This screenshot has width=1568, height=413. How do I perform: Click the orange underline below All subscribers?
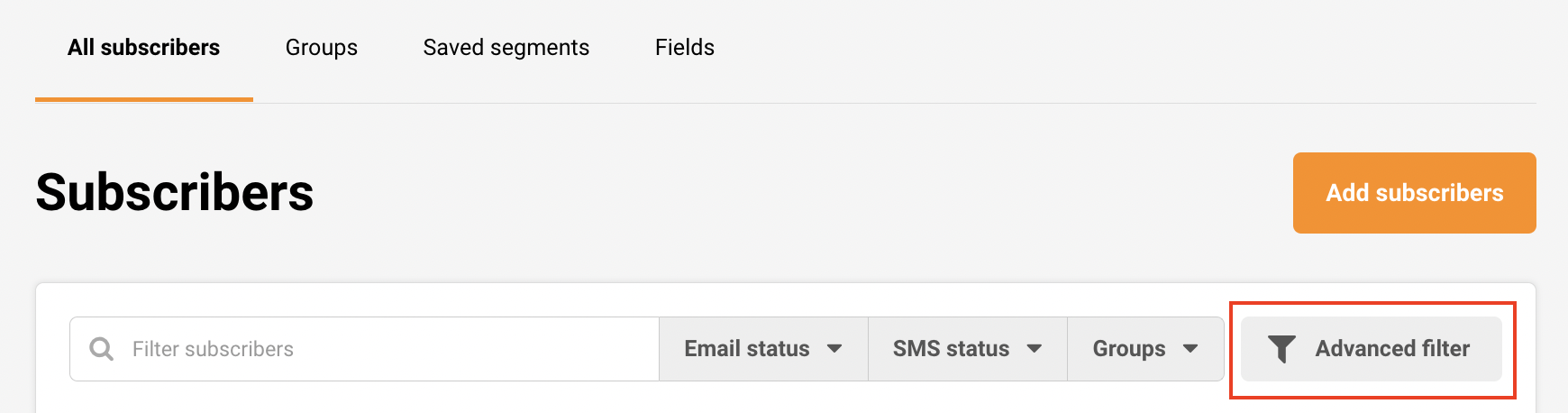coord(144,99)
